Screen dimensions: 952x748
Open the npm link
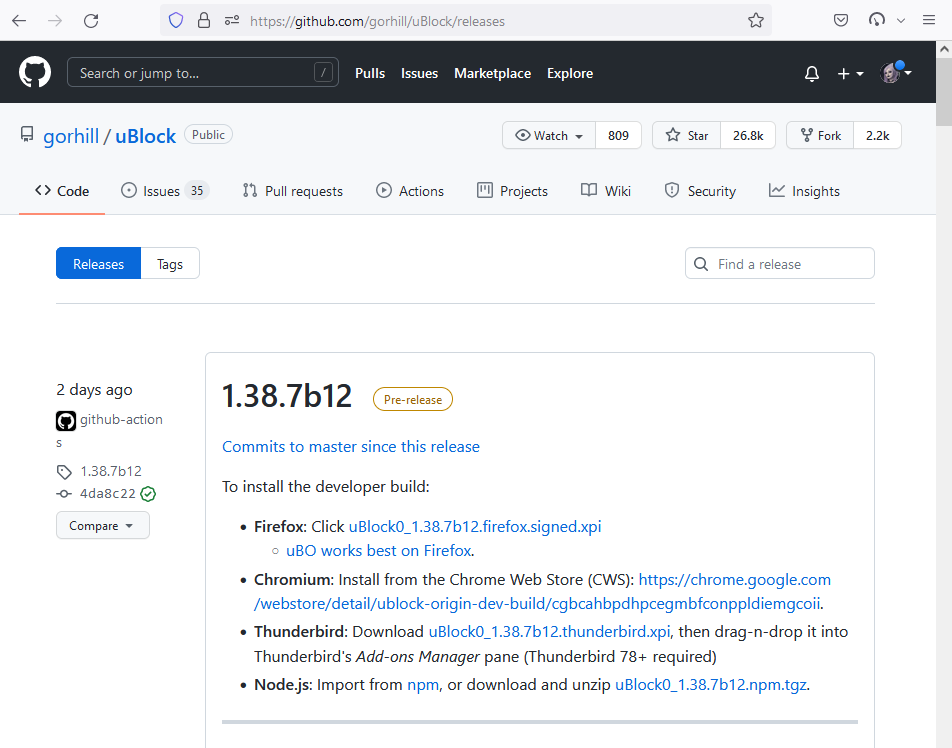coord(423,685)
